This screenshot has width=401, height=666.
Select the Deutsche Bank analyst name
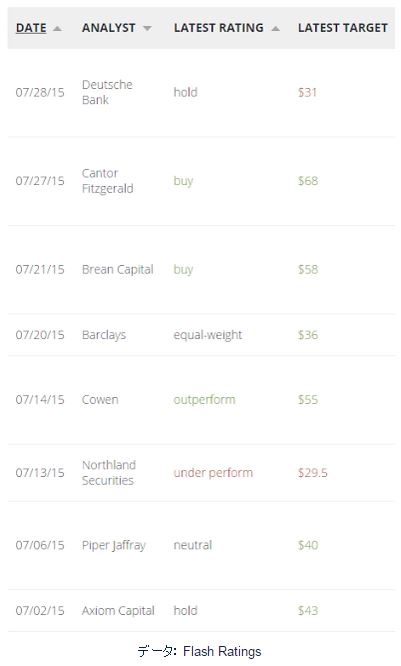click(107, 92)
